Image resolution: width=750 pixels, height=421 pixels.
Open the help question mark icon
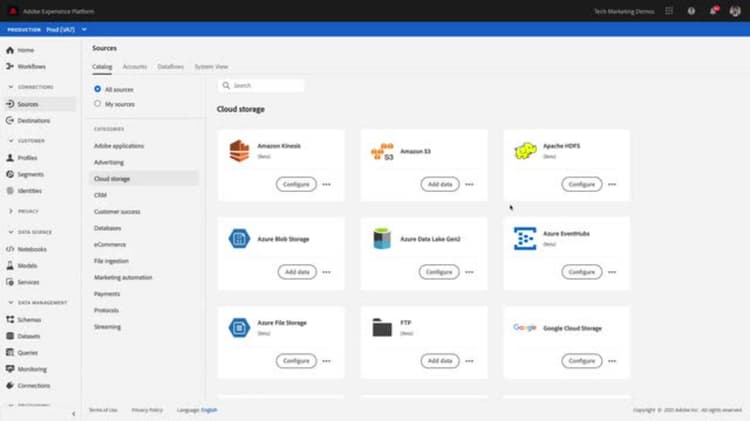point(691,11)
